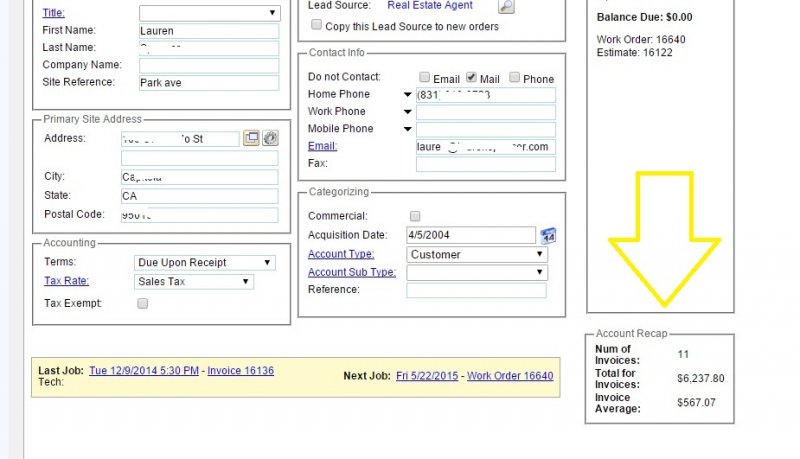800x459 pixels.
Task: Click the Home Phone type arrow
Action: [408, 95]
